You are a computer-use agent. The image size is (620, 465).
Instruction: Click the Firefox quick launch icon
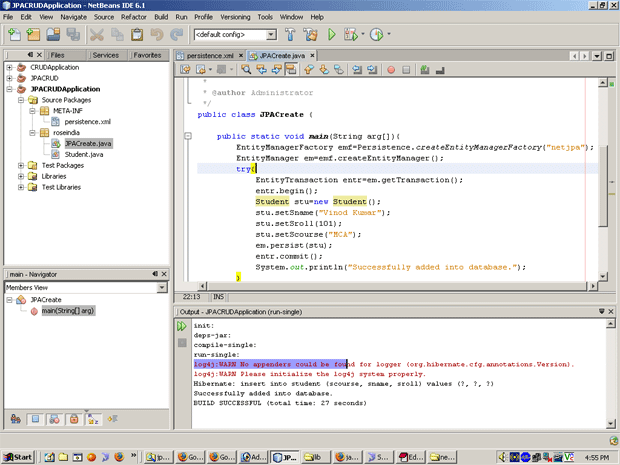(119, 457)
